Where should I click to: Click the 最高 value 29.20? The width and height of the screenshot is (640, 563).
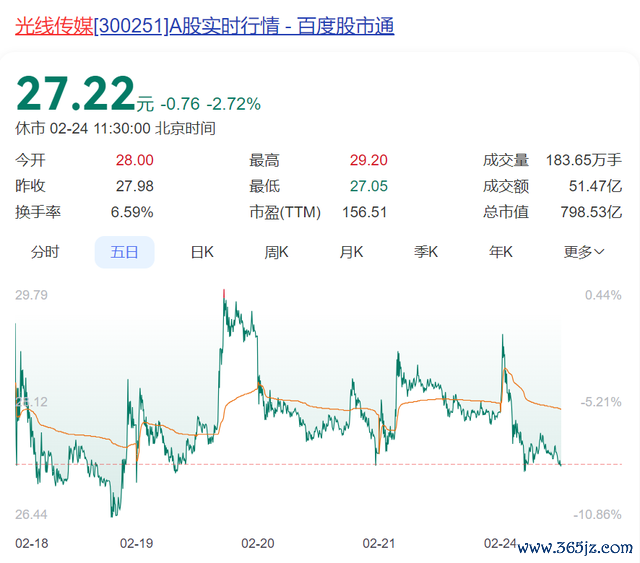[369, 160]
